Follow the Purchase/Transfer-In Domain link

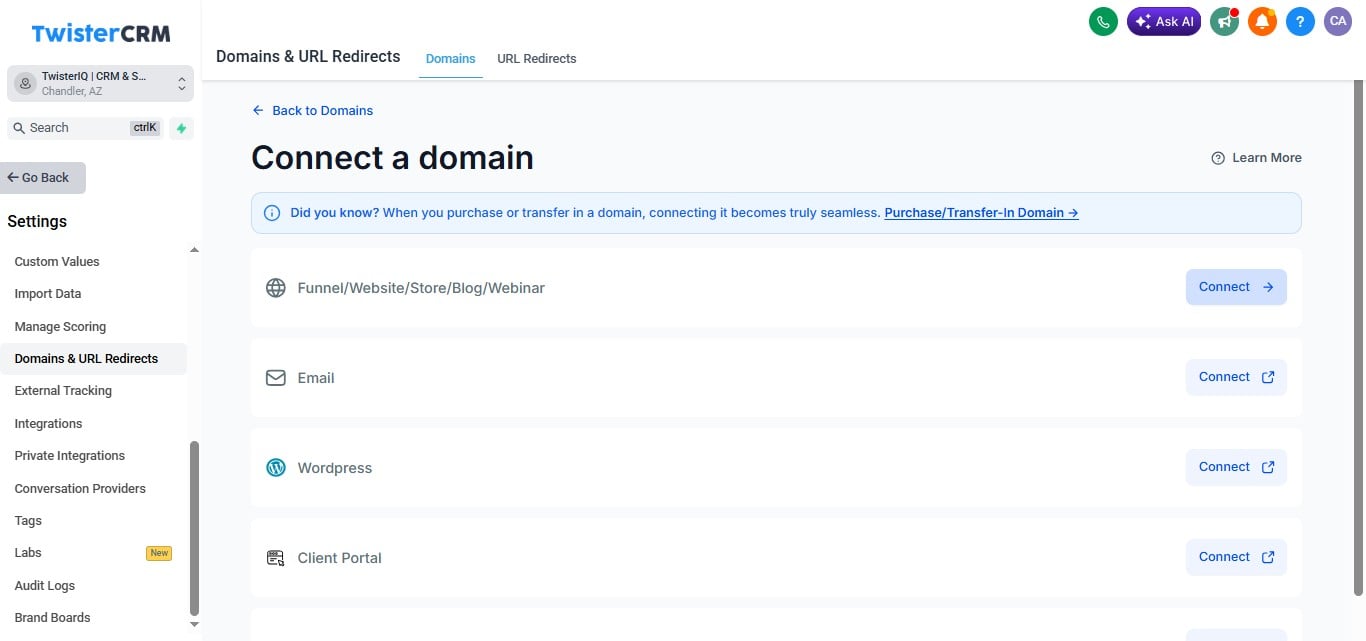click(981, 213)
